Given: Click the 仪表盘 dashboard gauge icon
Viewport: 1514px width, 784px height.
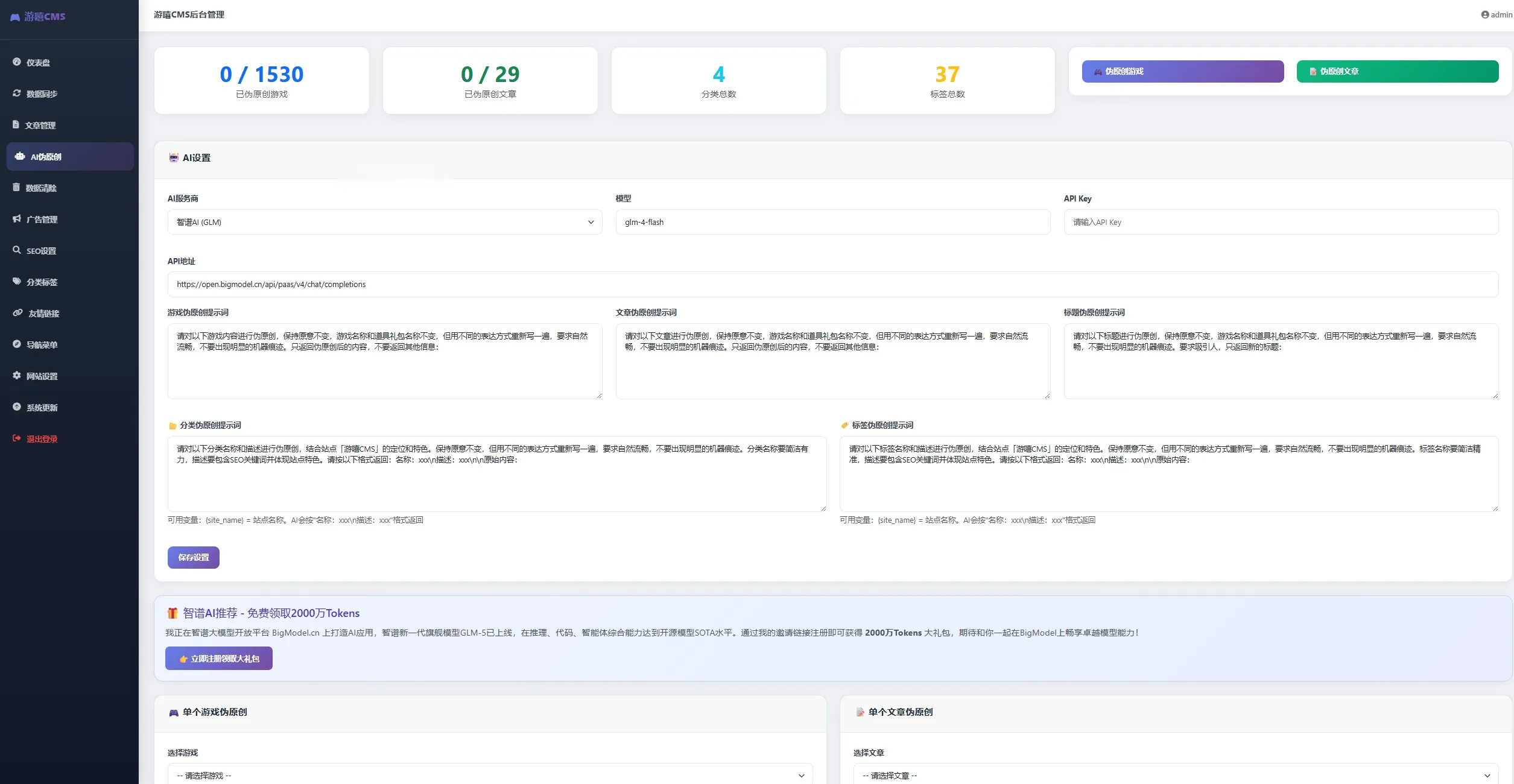Looking at the screenshot, I should tap(17, 62).
